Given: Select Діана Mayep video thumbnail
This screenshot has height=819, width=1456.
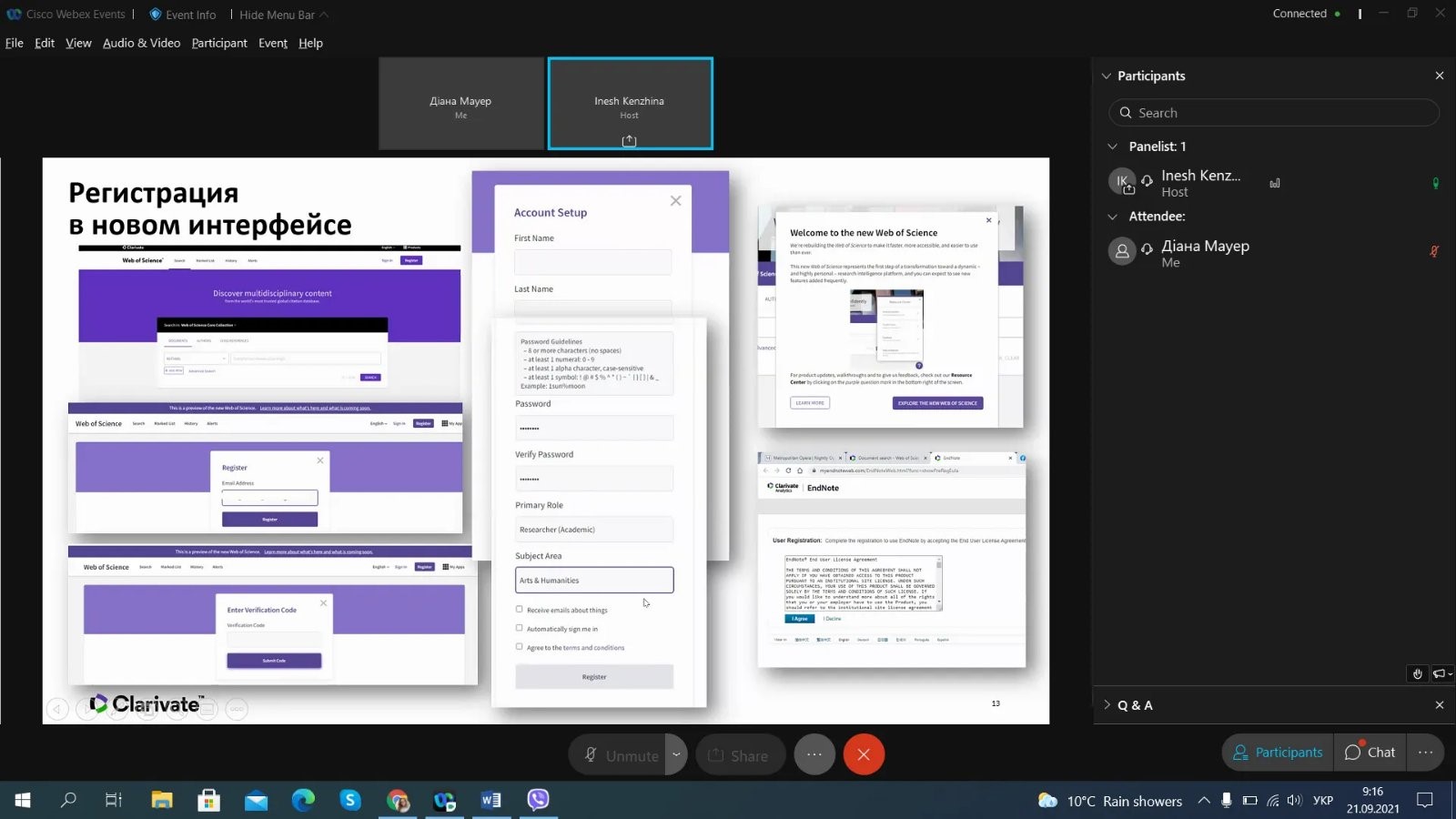Looking at the screenshot, I should [460, 104].
